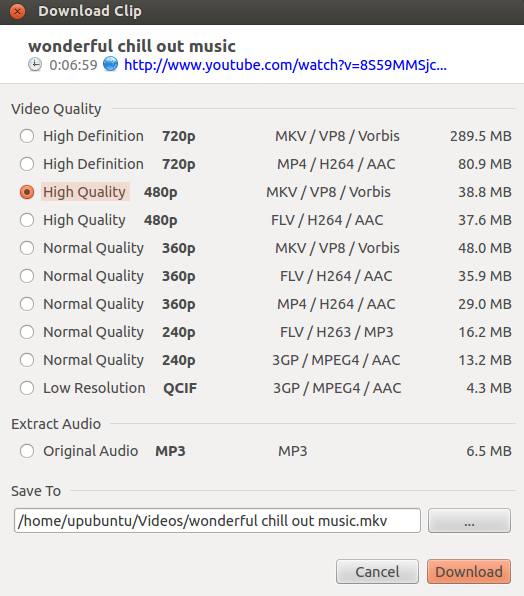The width and height of the screenshot is (524, 596).
Task: Select High Definition 720p MP4 option
Action: (27, 164)
